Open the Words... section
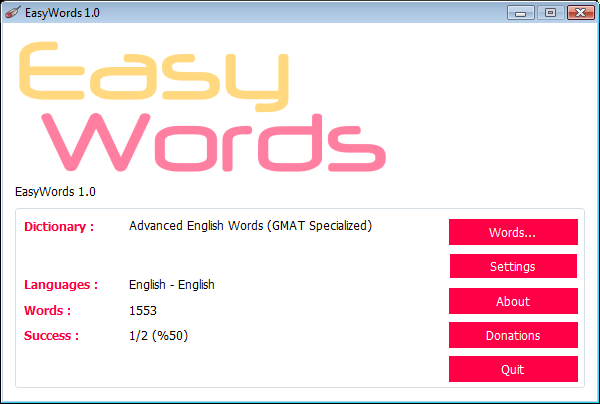This screenshot has width=600, height=404. click(513, 232)
